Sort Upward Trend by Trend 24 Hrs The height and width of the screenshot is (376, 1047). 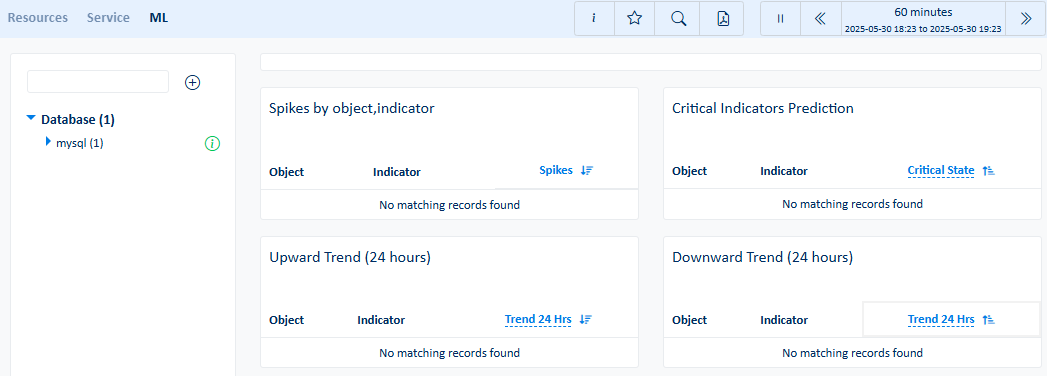coord(538,319)
